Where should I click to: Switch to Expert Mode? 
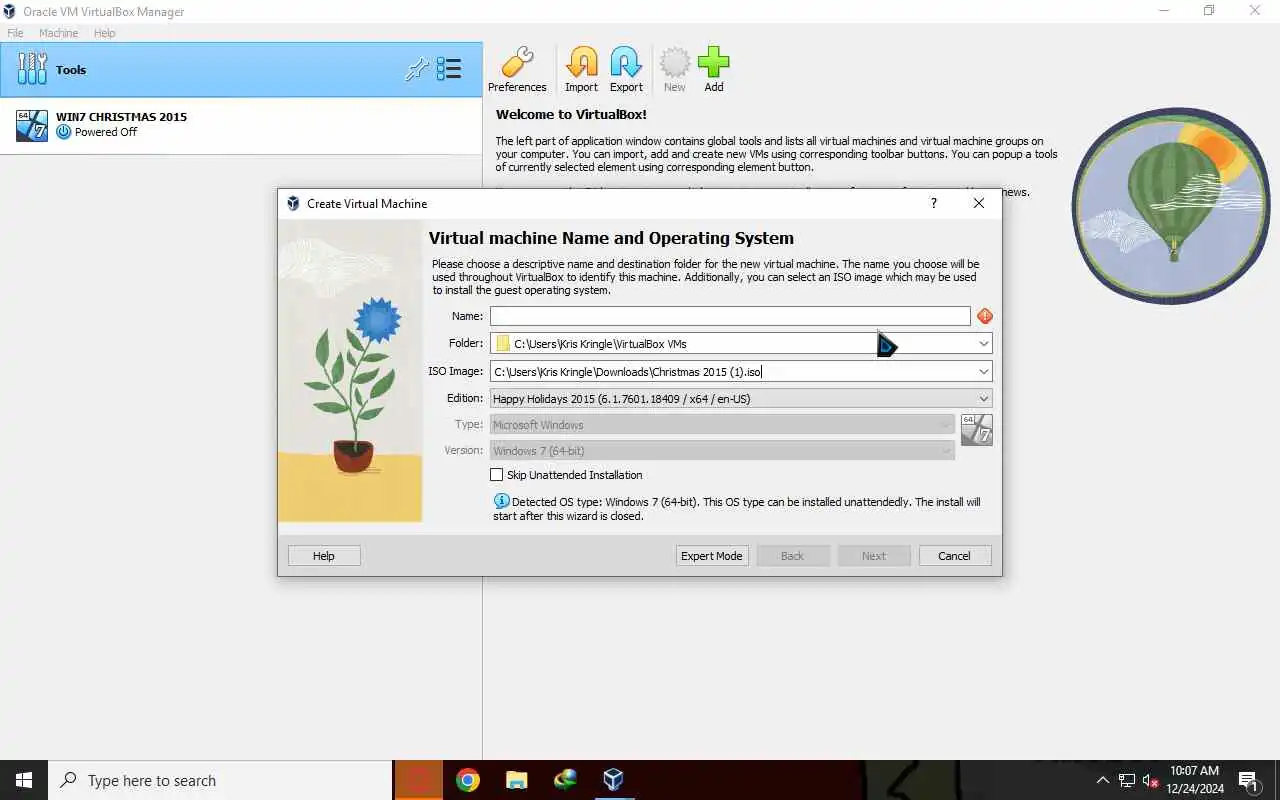click(x=712, y=556)
